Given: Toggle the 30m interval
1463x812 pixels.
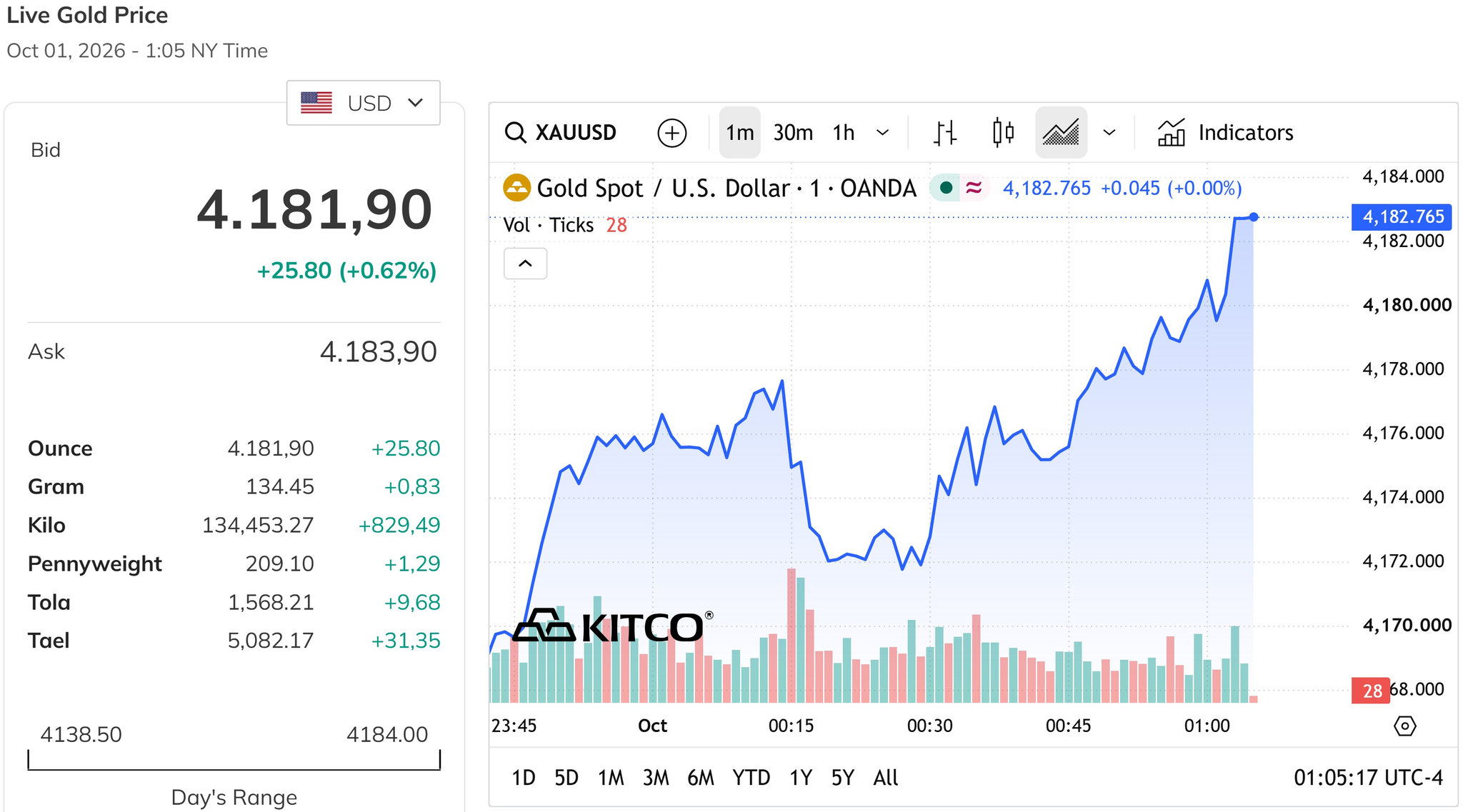Looking at the screenshot, I should [x=793, y=133].
